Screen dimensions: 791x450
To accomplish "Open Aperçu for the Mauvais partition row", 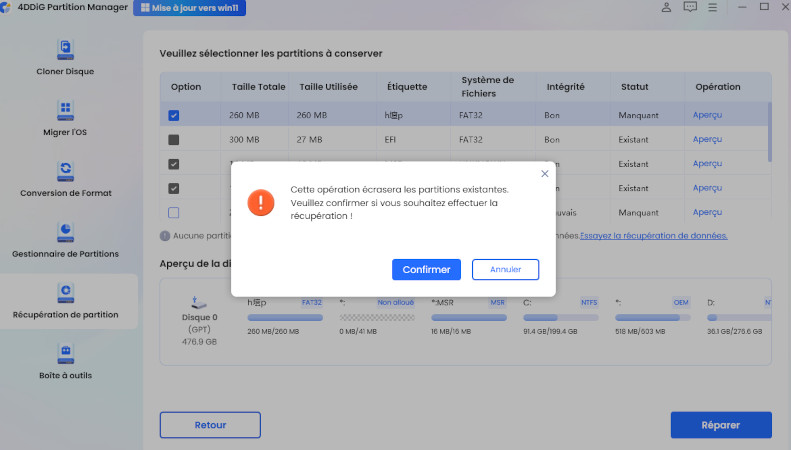I will tap(707, 212).
